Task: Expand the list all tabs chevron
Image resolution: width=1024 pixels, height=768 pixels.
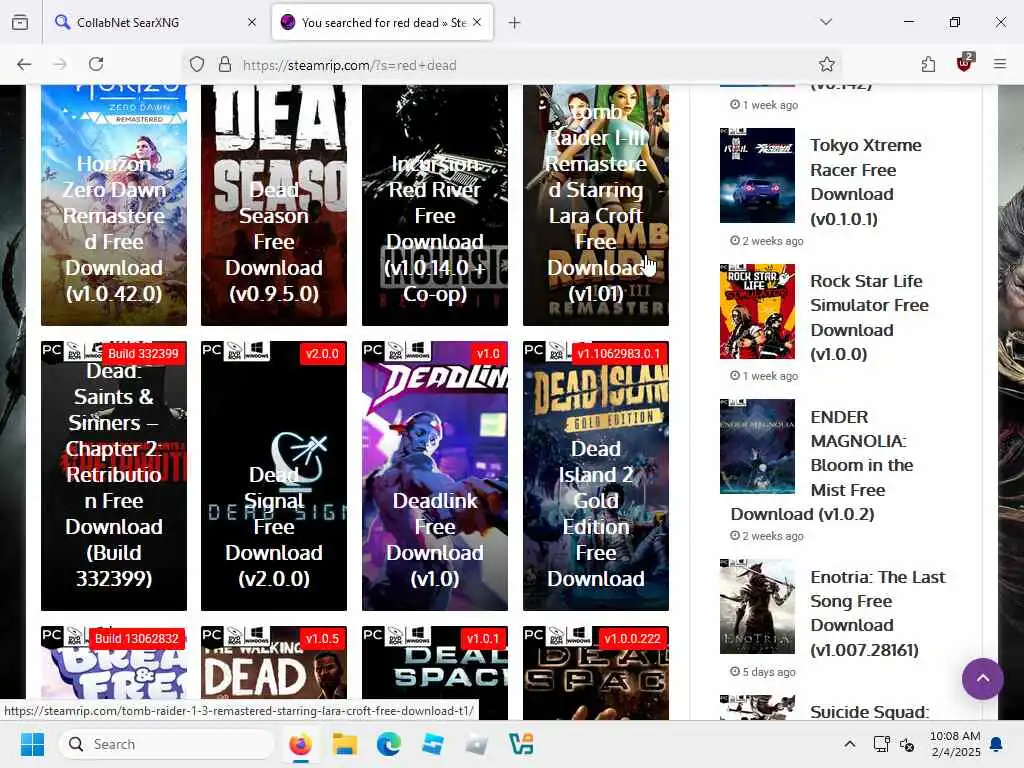Action: pos(826,22)
